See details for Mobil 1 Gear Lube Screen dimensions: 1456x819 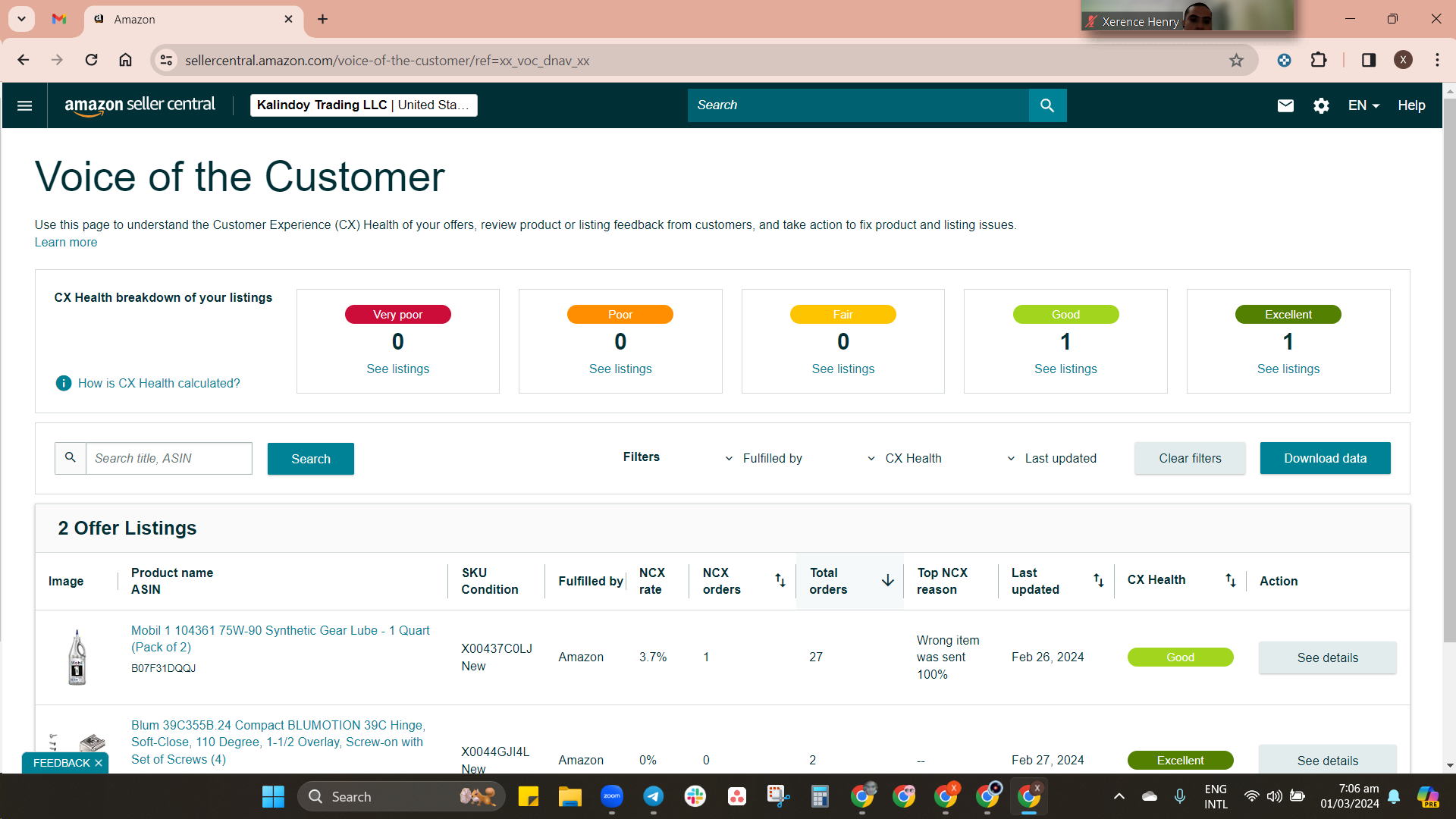(x=1328, y=657)
